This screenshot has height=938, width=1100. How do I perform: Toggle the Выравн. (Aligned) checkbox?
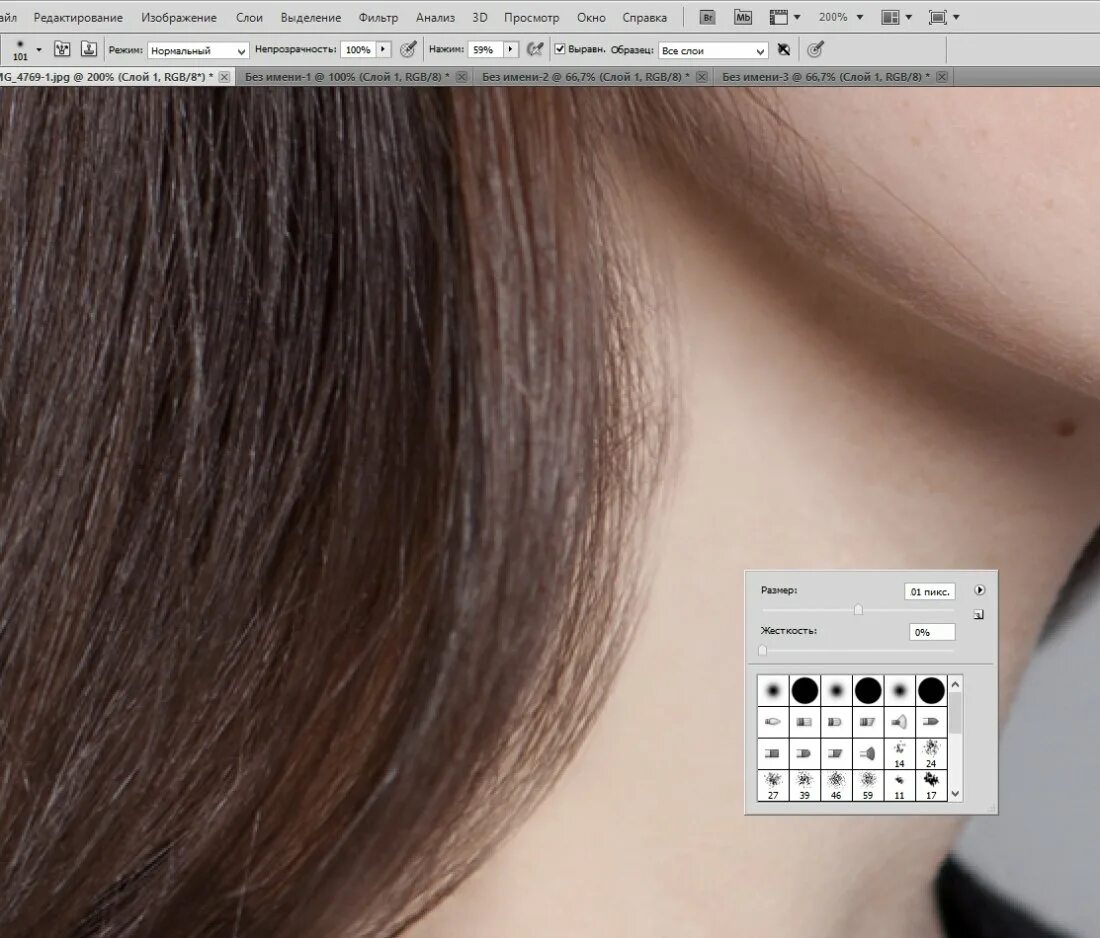point(560,49)
